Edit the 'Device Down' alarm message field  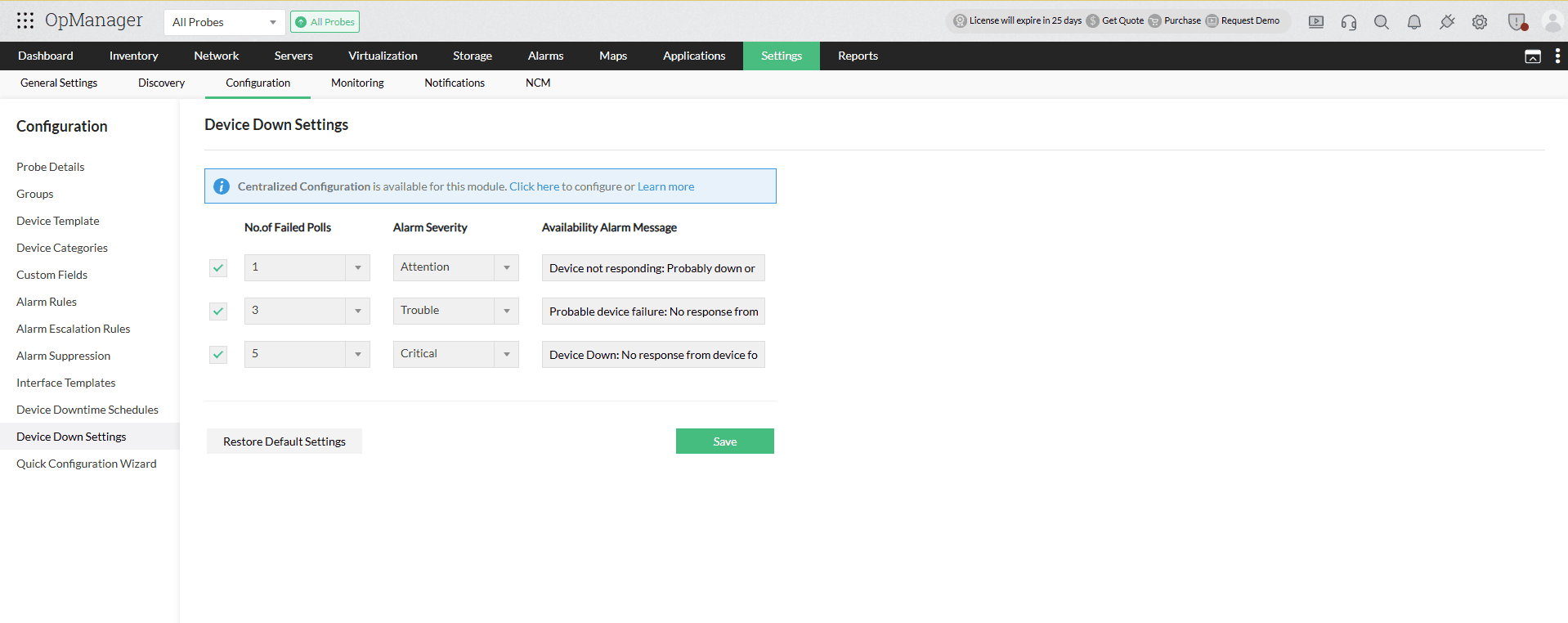click(653, 355)
